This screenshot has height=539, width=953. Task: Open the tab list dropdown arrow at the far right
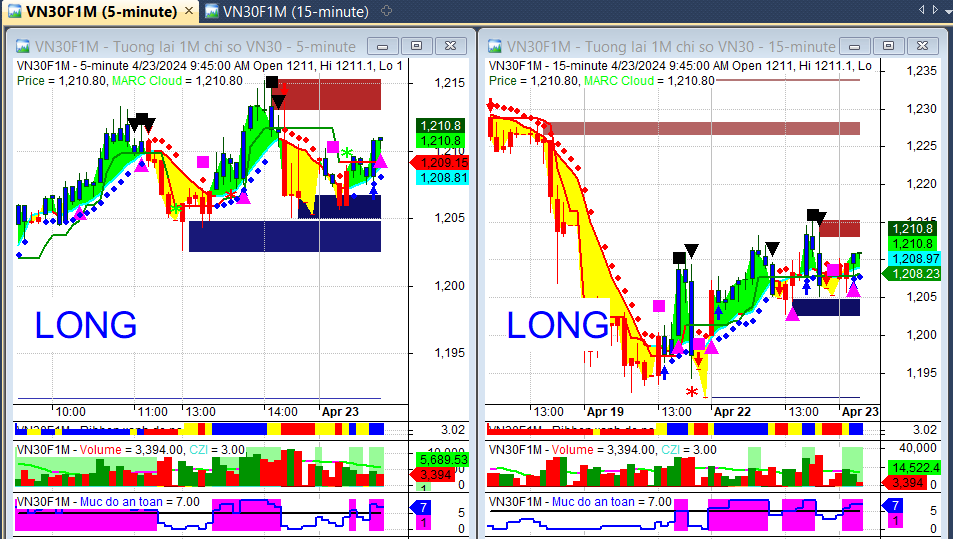coord(947,10)
